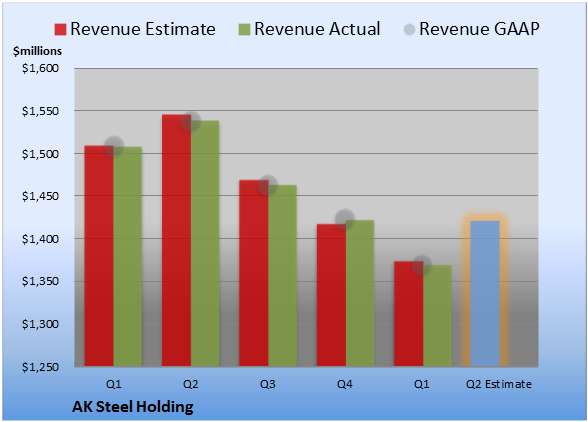
Task: Click the $millions axis unit label
Action: click(38, 51)
